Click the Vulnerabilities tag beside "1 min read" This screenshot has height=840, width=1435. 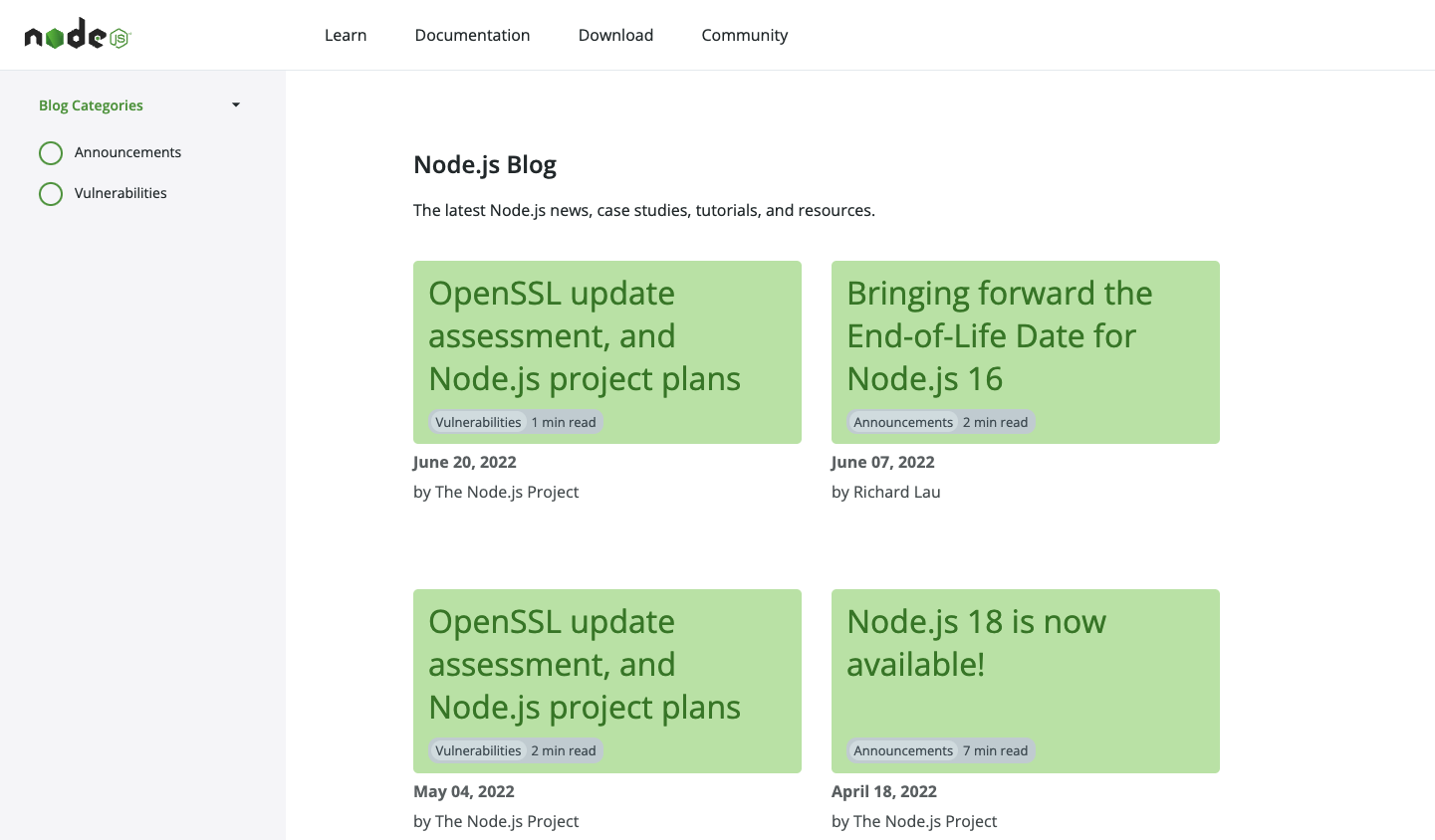[478, 422]
